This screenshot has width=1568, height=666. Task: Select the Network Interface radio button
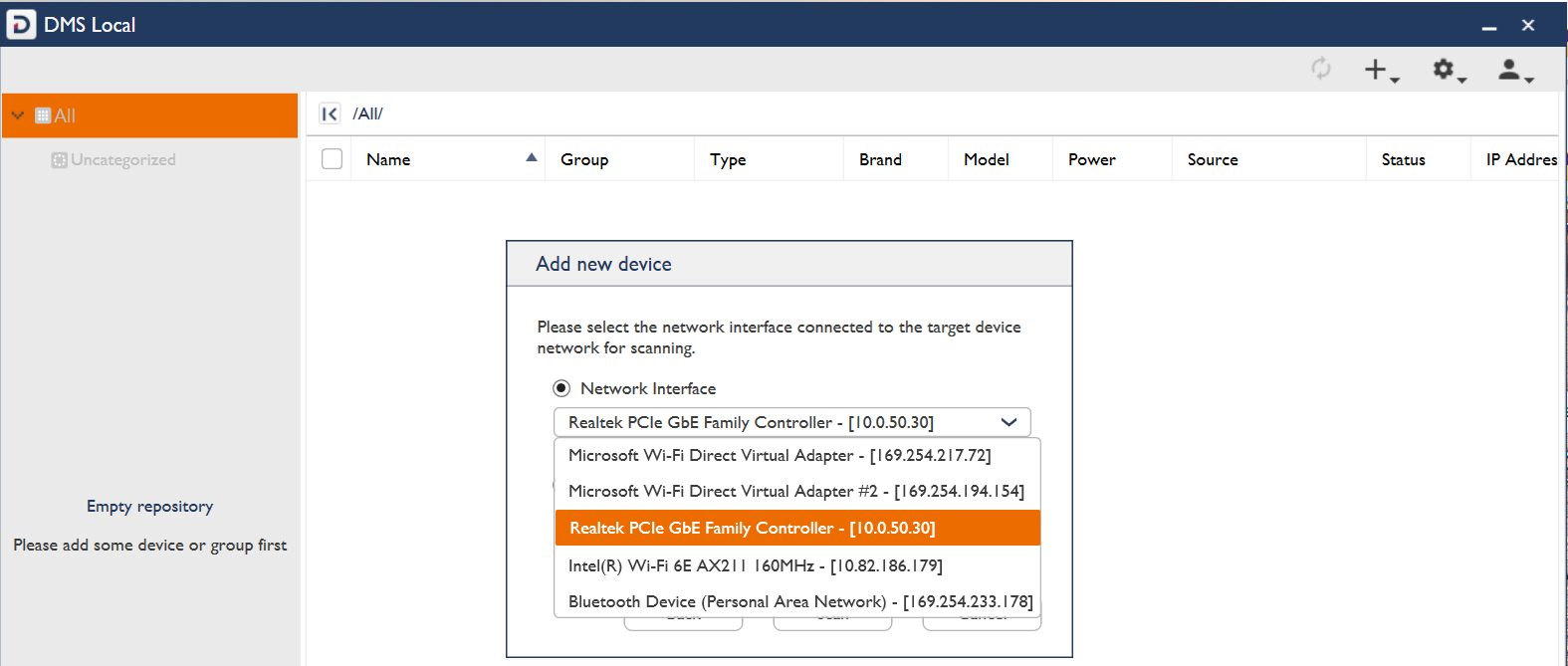click(561, 388)
